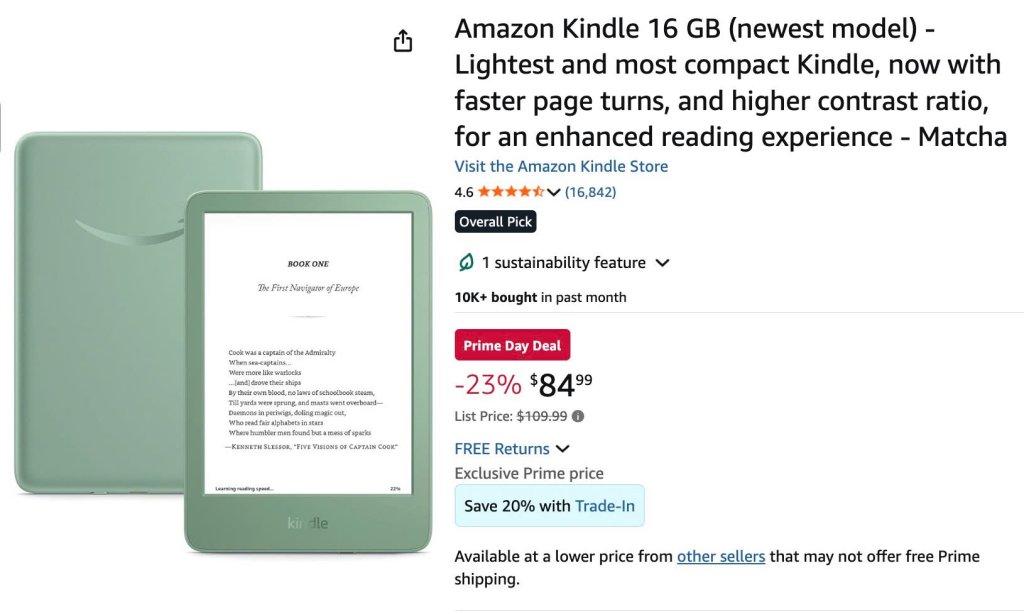Open the Trade-In link
Screen dimensions: 1024x614
tap(605, 506)
